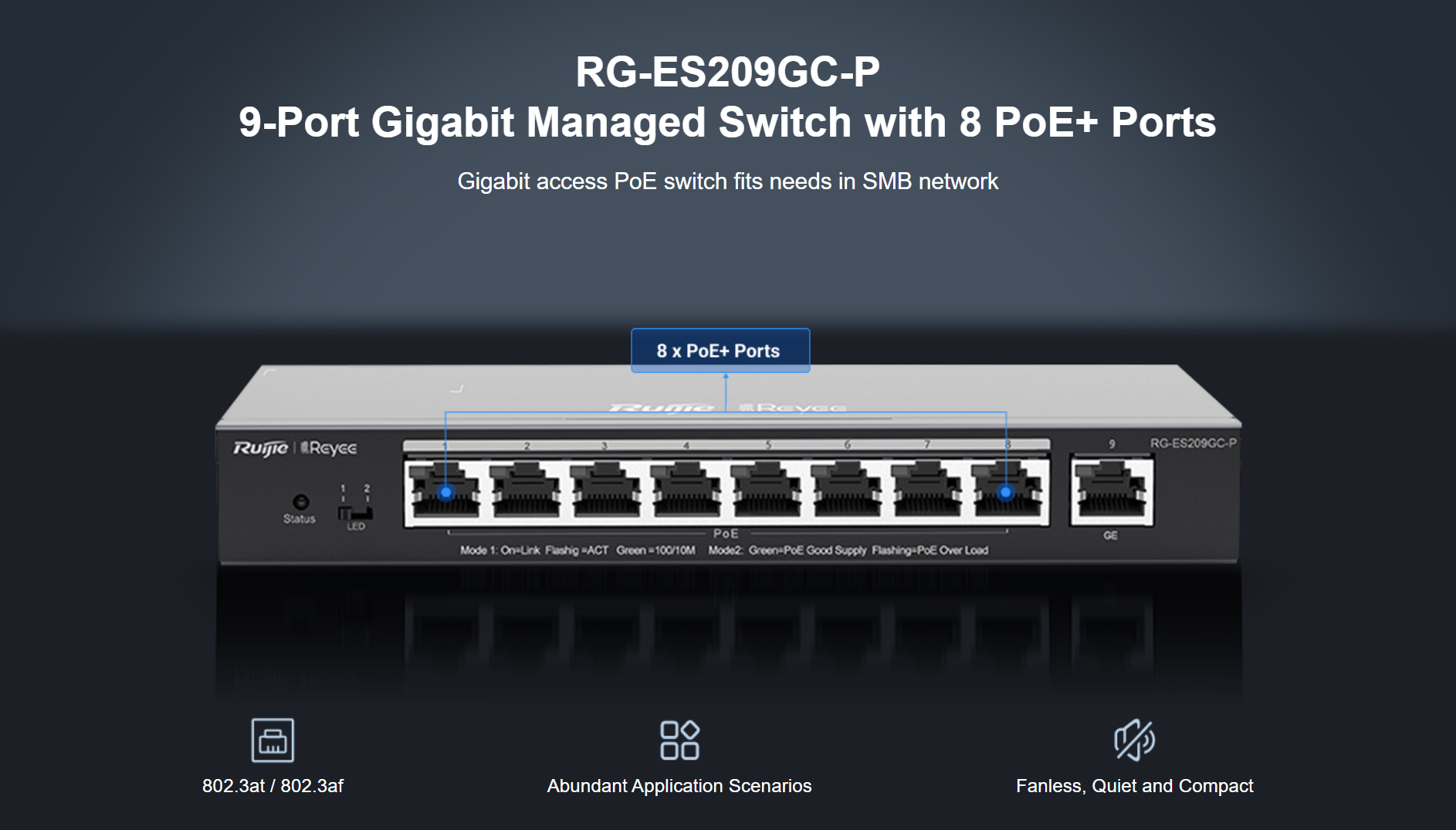The width and height of the screenshot is (1456, 830).
Task: Click the RG-ES209GC-P heading
Action: click(x=727, y=72)
